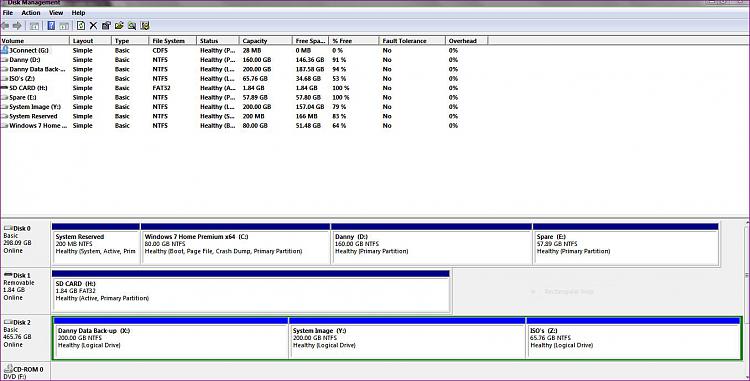Screen dimensions: 750x381
Task: Click the Delete (X) toolbar icon
Action: [x=93, y=26]
